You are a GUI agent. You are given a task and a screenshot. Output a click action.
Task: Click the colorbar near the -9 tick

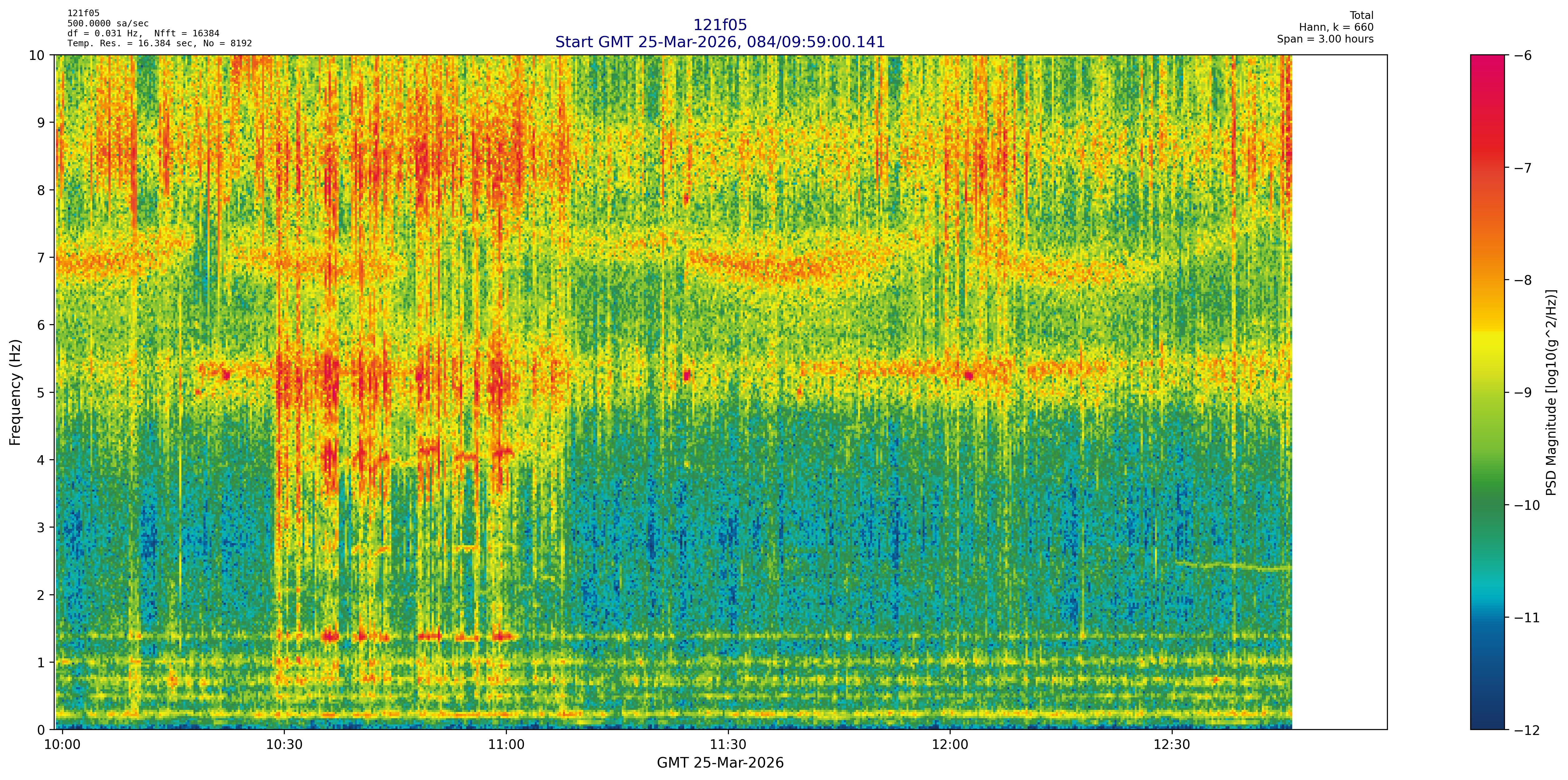(x=1487, y=392)
